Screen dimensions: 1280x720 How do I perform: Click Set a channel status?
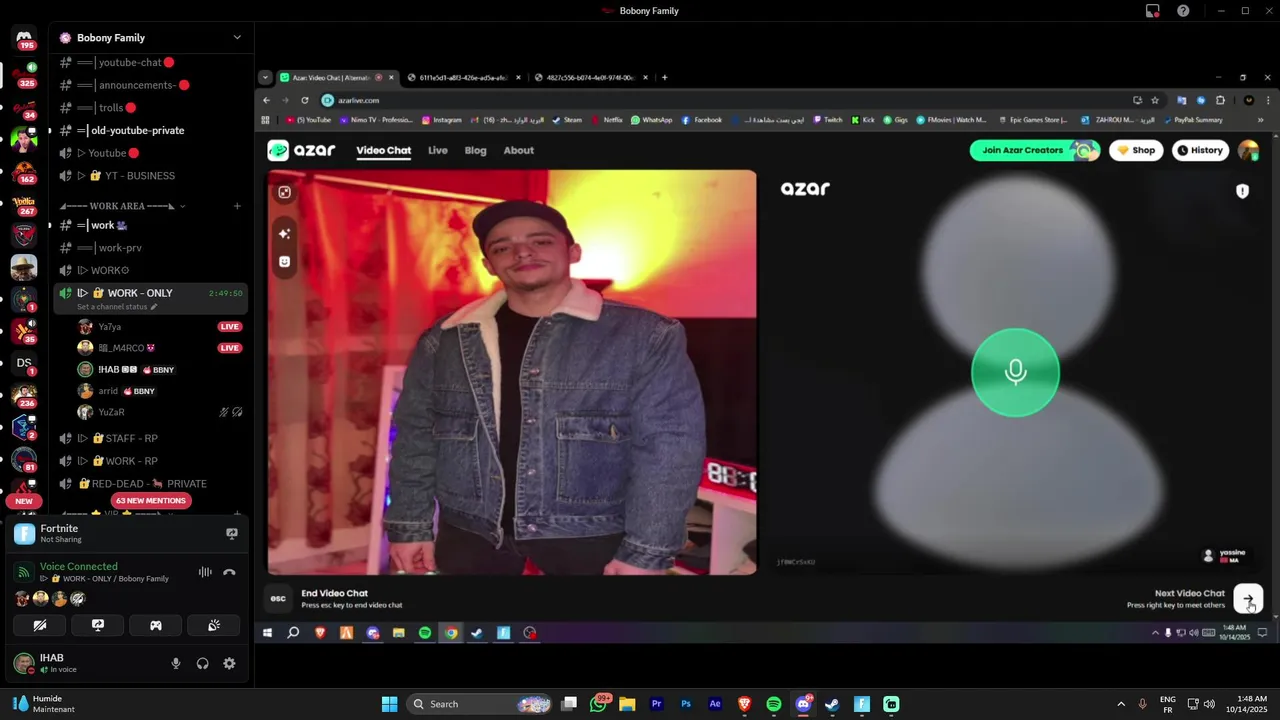[113, 306]
